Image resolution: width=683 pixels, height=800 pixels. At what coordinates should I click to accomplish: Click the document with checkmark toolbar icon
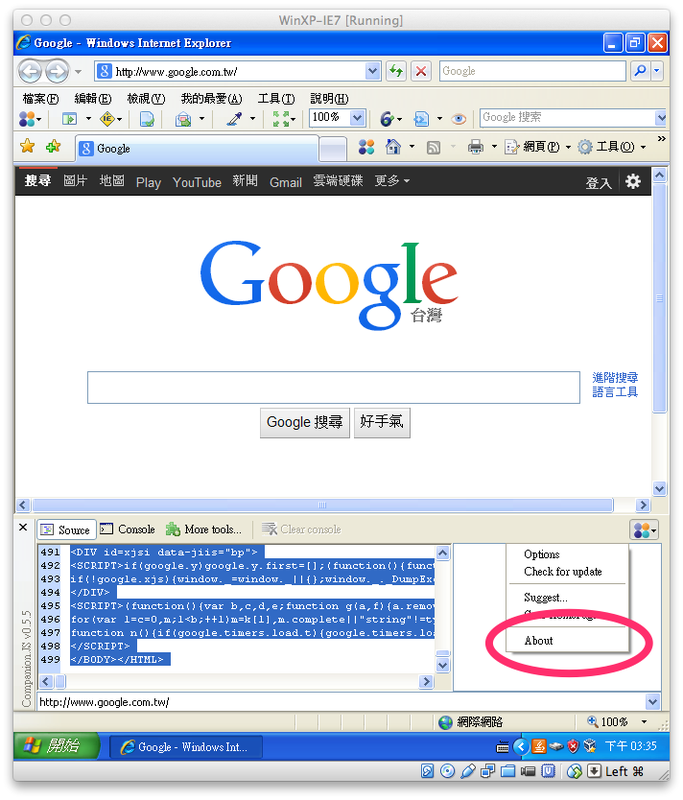coord(147,119)
